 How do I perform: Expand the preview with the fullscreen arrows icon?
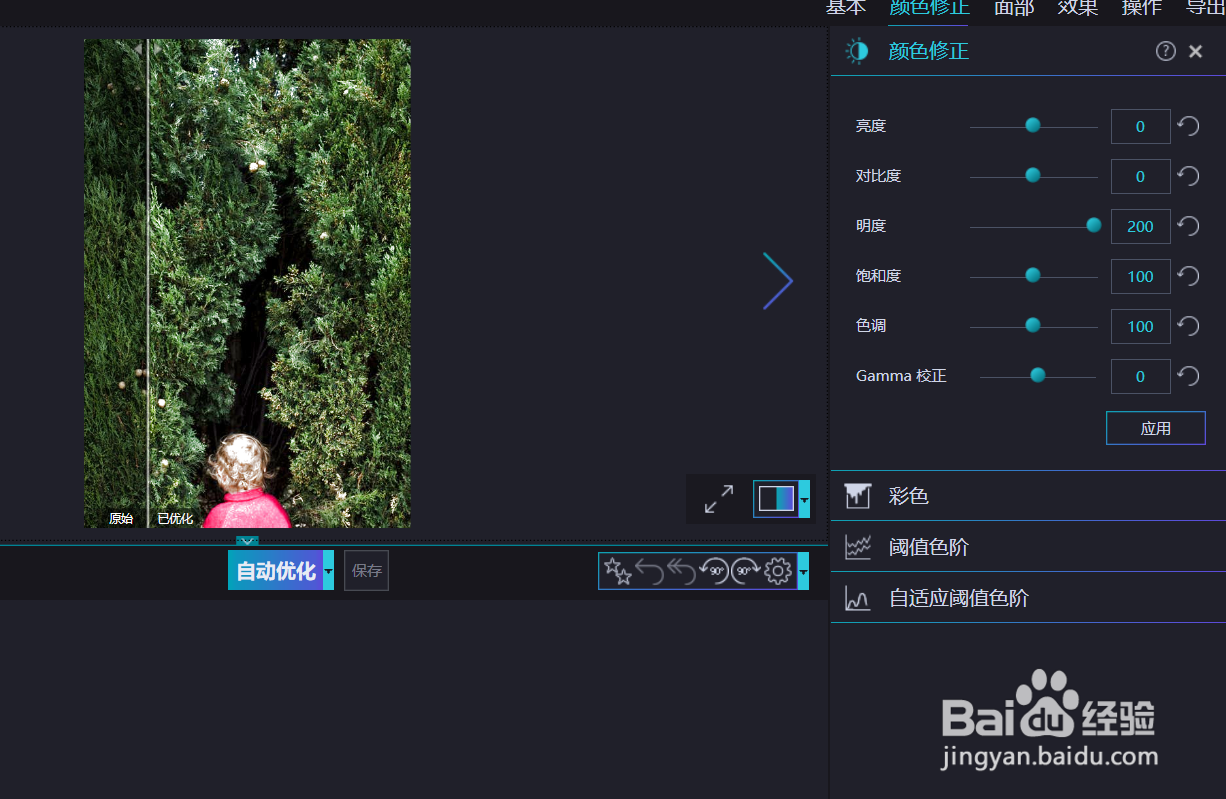(717, 498)
